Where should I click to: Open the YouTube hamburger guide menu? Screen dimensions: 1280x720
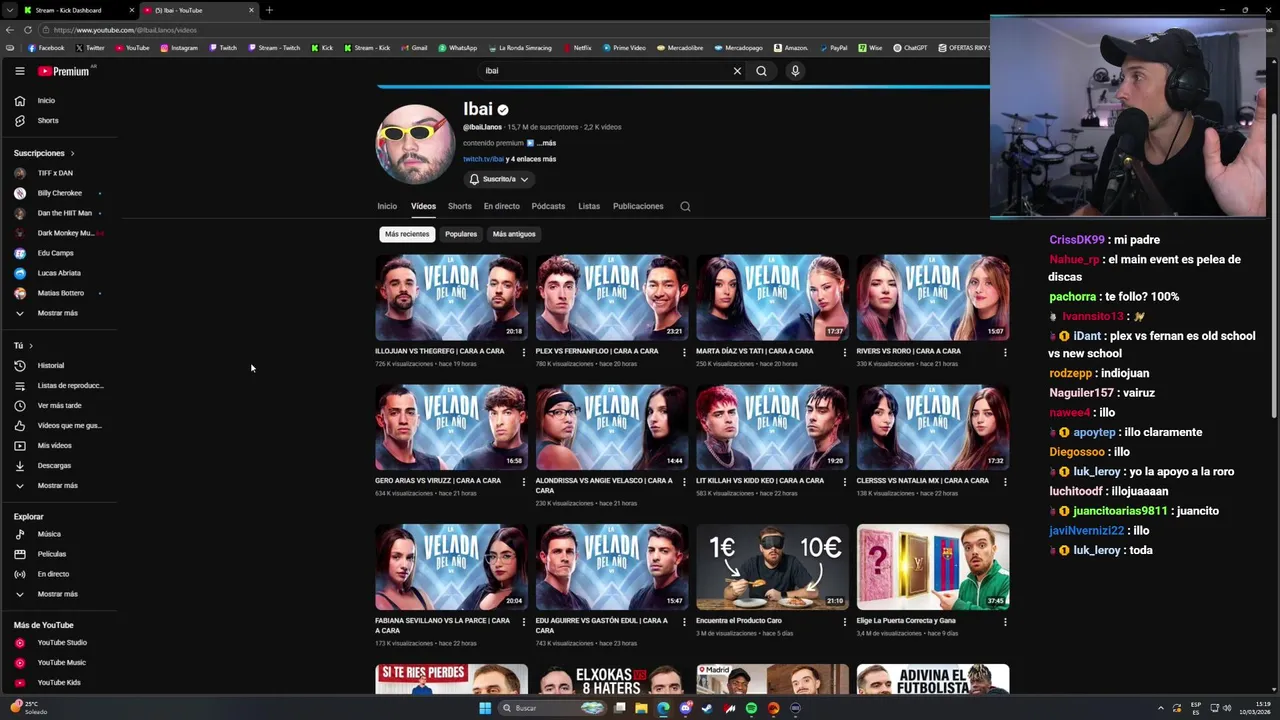pos(19,71)
